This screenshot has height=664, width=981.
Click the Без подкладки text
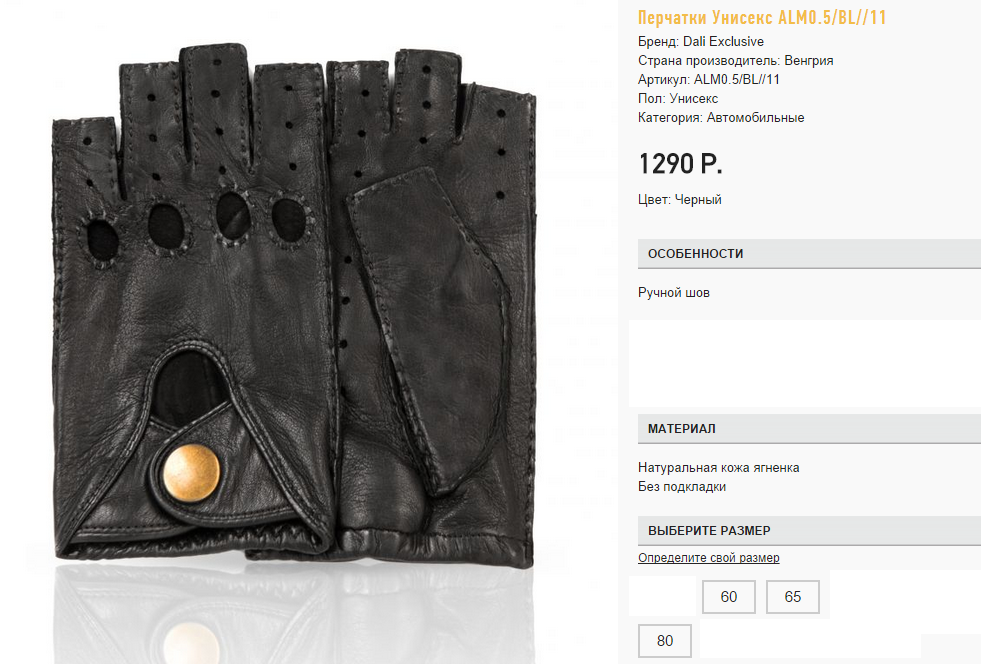[x=682, y=486]
